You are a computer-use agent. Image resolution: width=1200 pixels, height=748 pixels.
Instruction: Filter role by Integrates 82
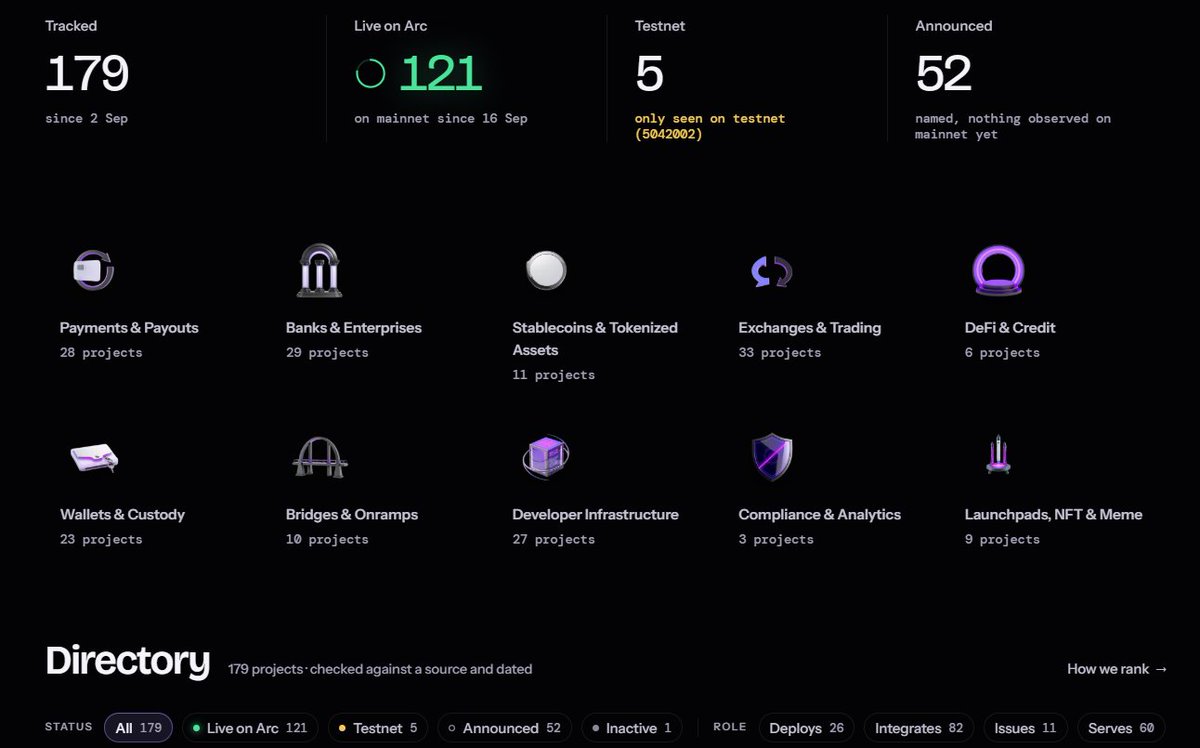pos(919,728)
